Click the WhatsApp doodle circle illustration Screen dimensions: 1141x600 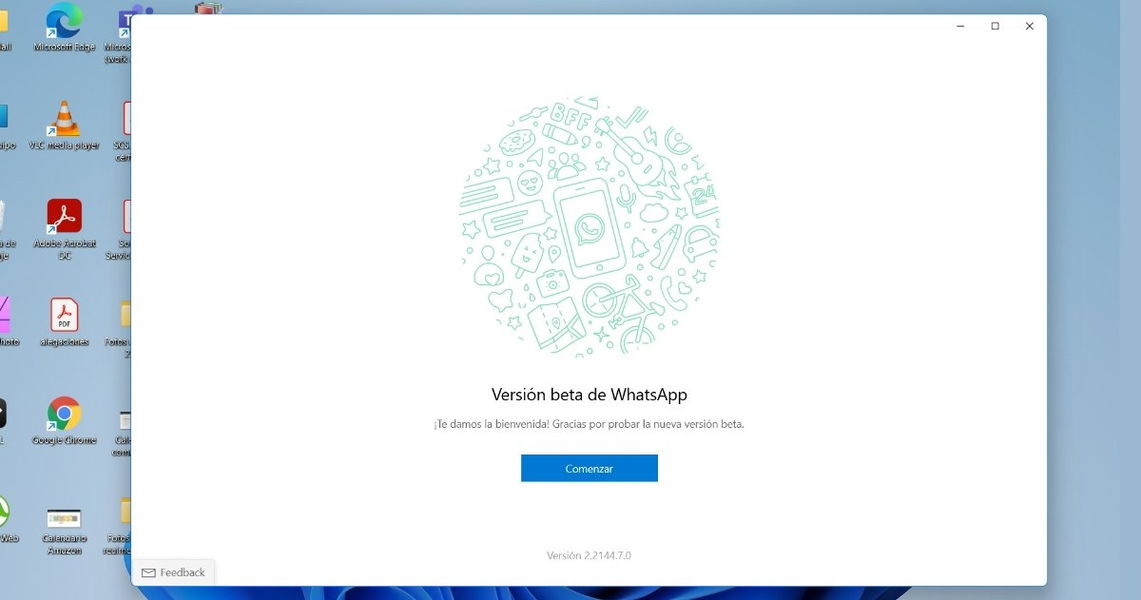[x=589, y=226]
